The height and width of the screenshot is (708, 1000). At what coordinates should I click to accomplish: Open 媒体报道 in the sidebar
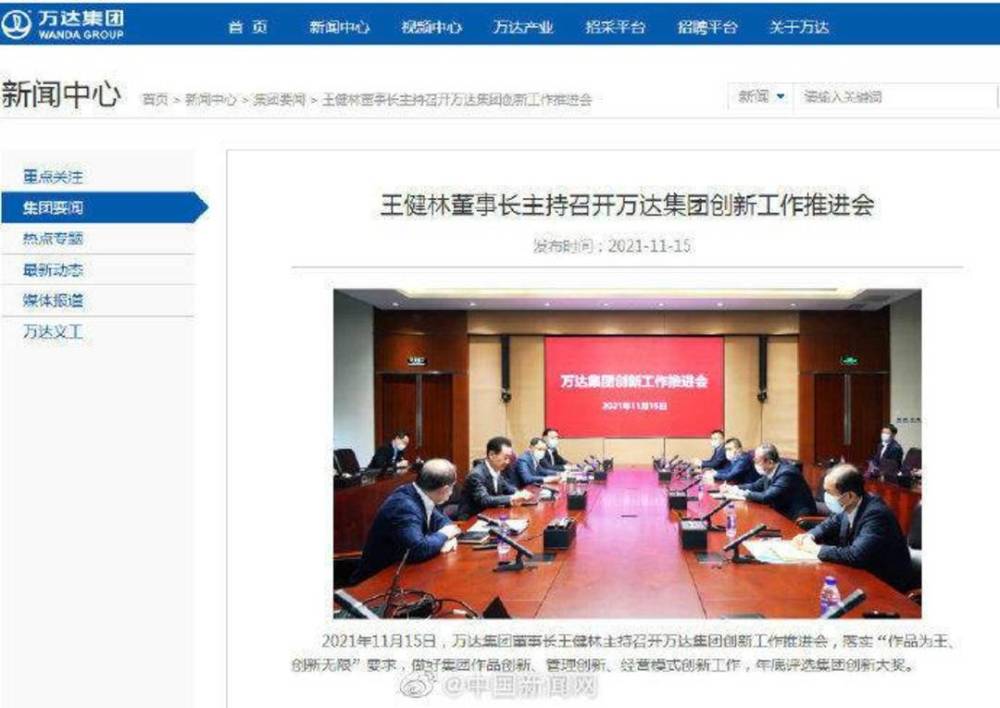[53, 300]
